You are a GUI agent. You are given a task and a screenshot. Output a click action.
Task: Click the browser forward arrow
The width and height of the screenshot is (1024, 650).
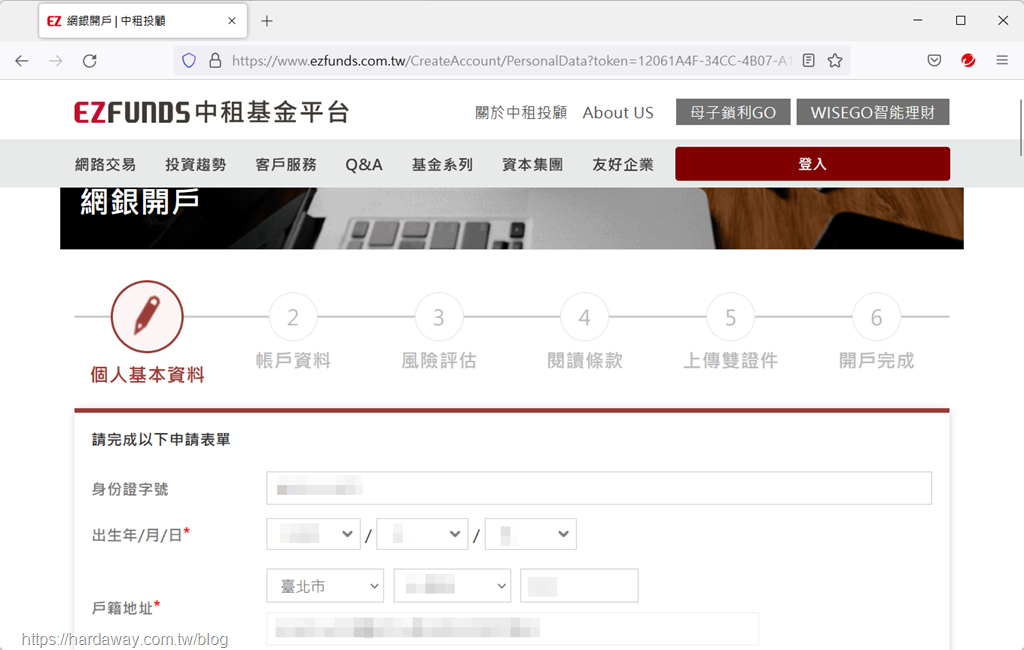[x=56, y=61]
